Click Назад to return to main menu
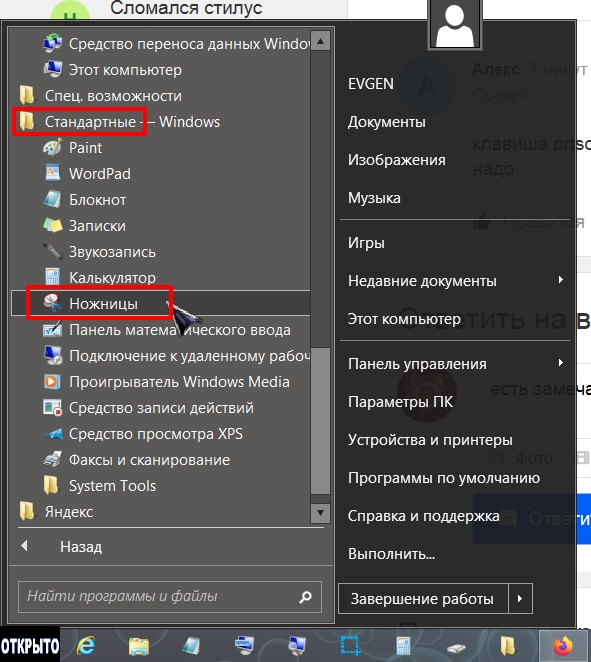The width and height of the screenshot is (591, 662). [x=81, y=547]
